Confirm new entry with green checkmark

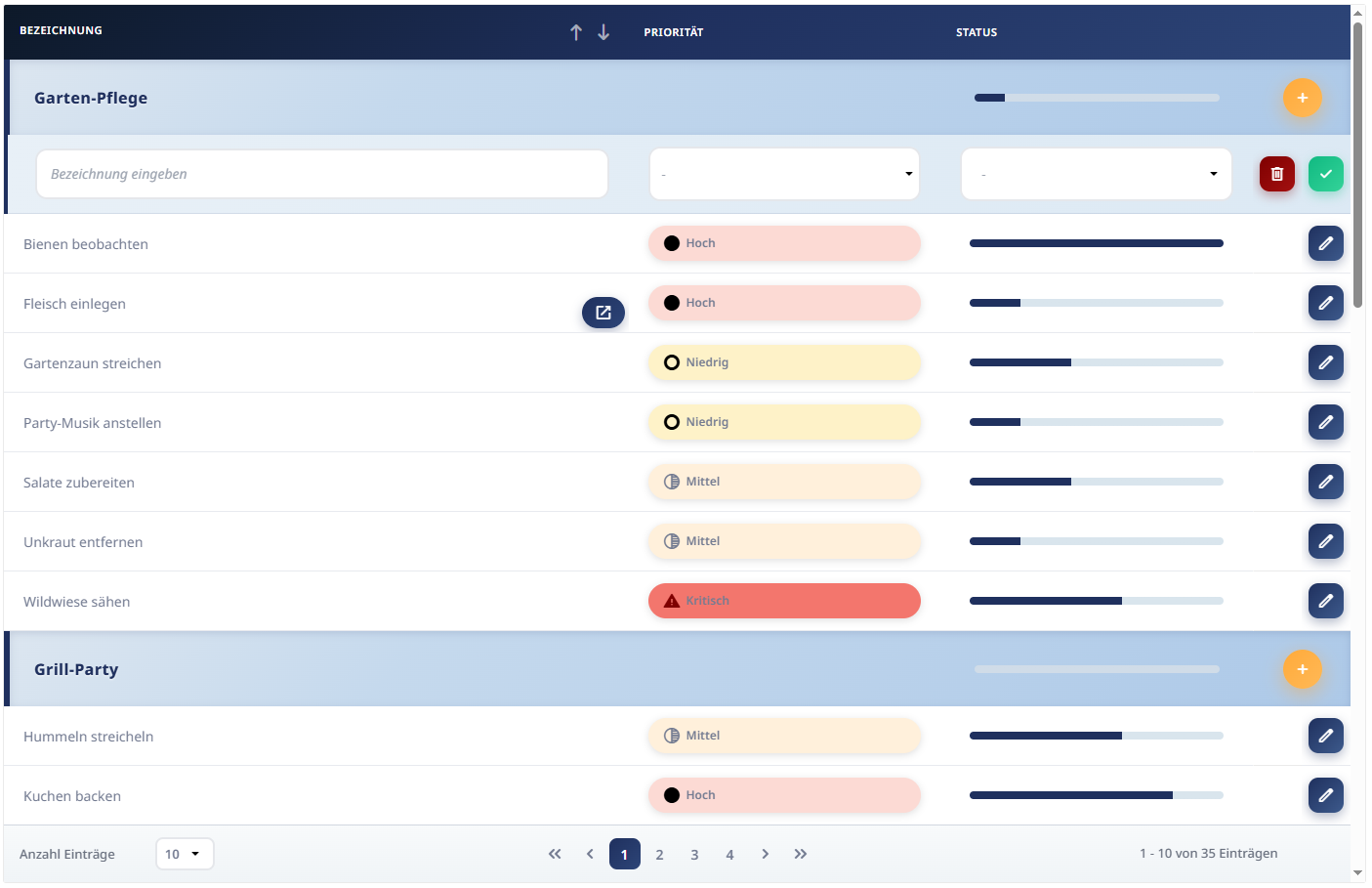1325,174
